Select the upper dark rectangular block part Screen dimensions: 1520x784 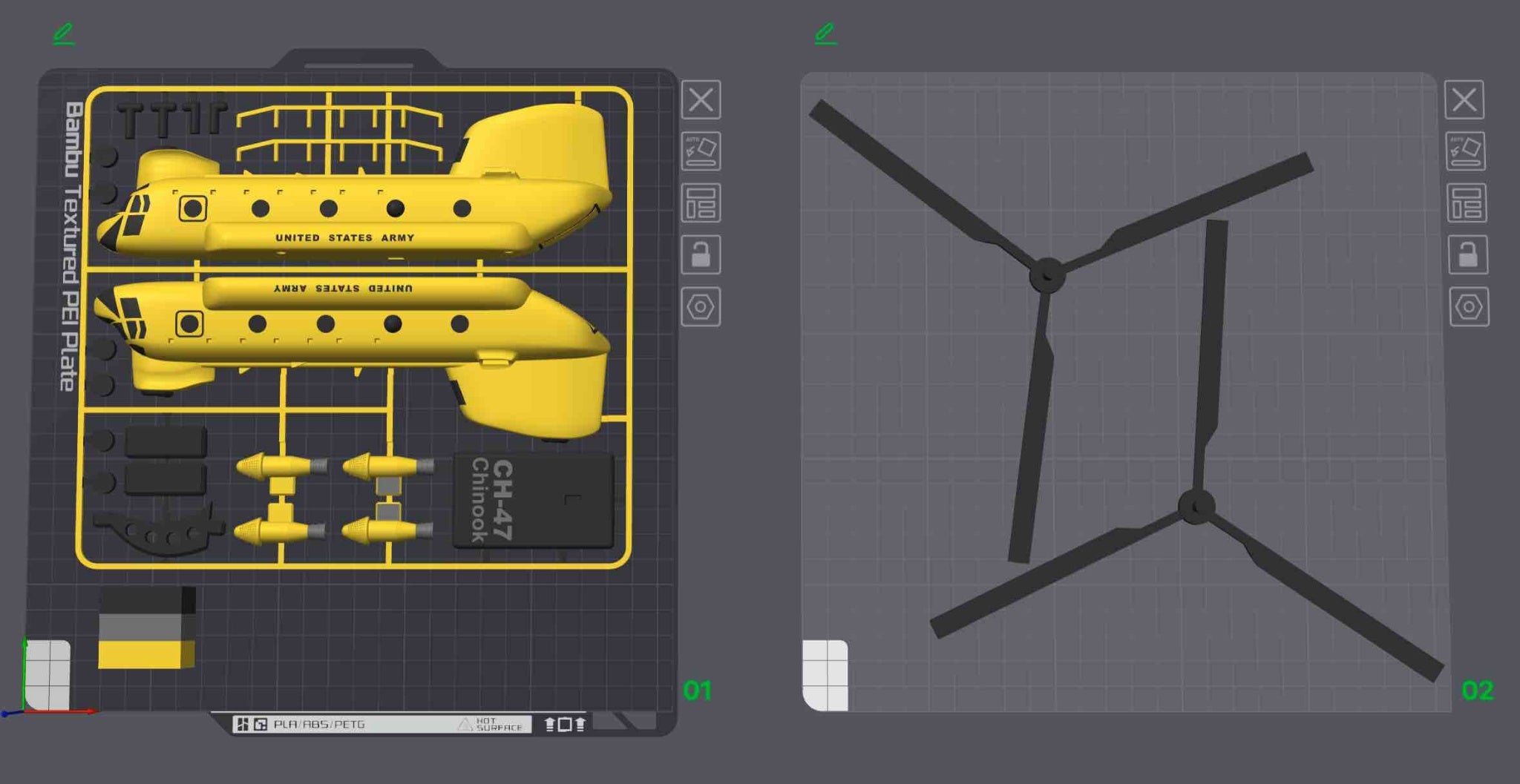pos(166,441)
